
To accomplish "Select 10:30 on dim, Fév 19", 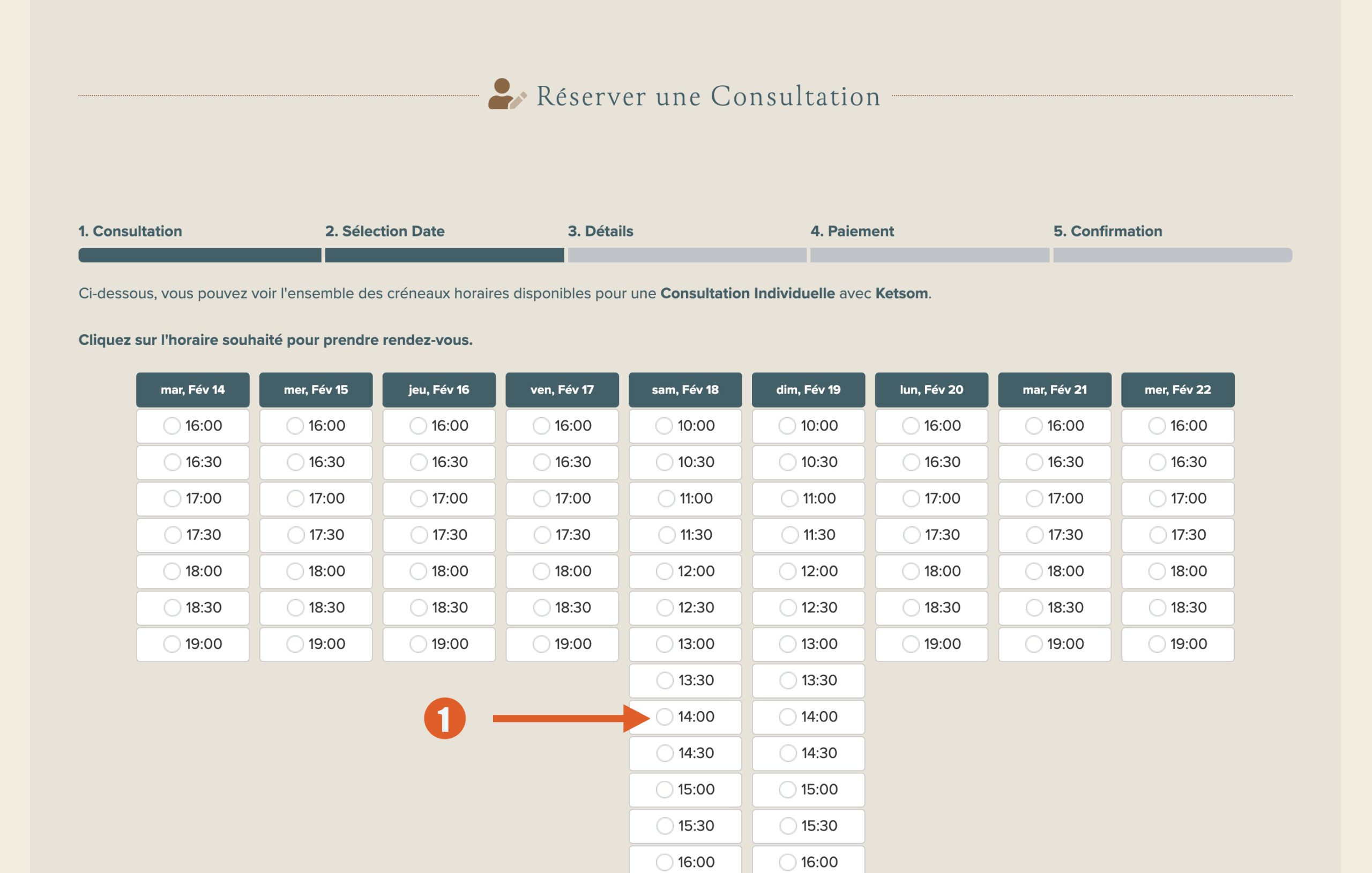I will (x=809, y=462).
